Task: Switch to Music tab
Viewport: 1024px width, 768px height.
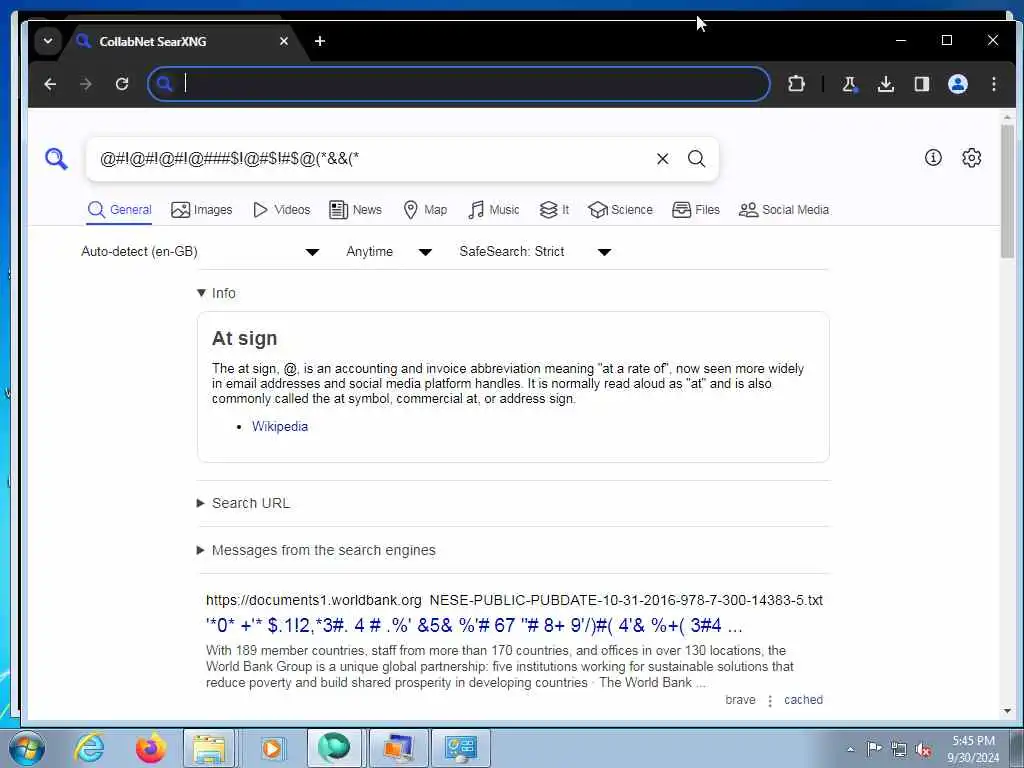Action: 494,210
